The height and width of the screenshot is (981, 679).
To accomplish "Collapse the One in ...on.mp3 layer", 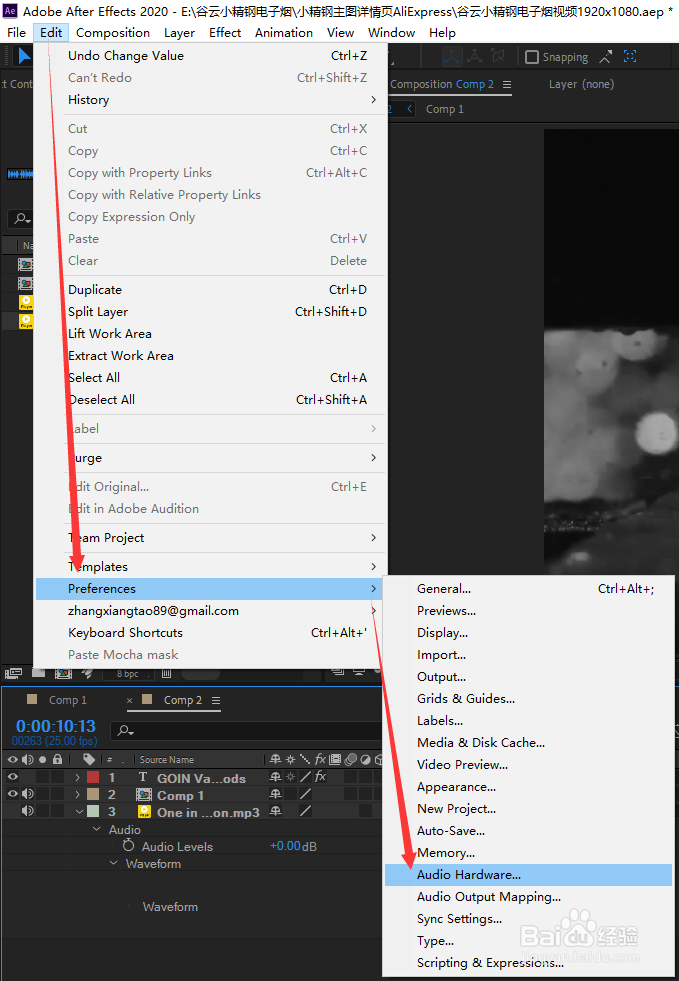I will tap(79, 811).
